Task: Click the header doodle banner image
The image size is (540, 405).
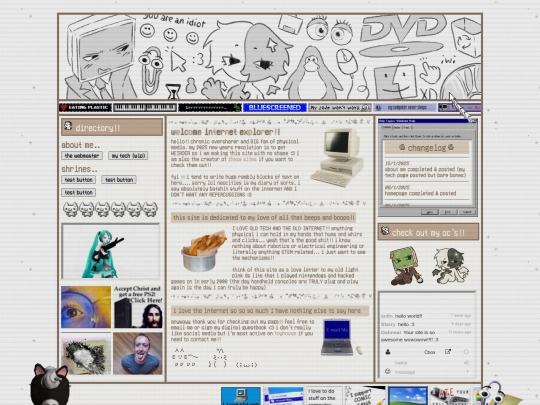Action: [270, 57]
